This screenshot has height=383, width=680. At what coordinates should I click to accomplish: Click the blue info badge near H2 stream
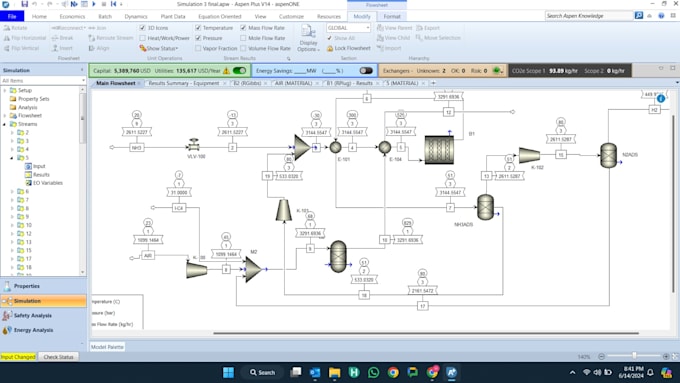click(x=660, y=99)
